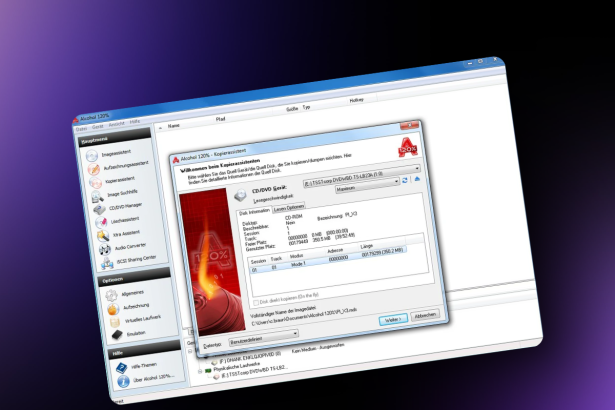Launch the Audio Converter
The width and height of the screenshot is (615, 410).
click(x=130, y=246)
